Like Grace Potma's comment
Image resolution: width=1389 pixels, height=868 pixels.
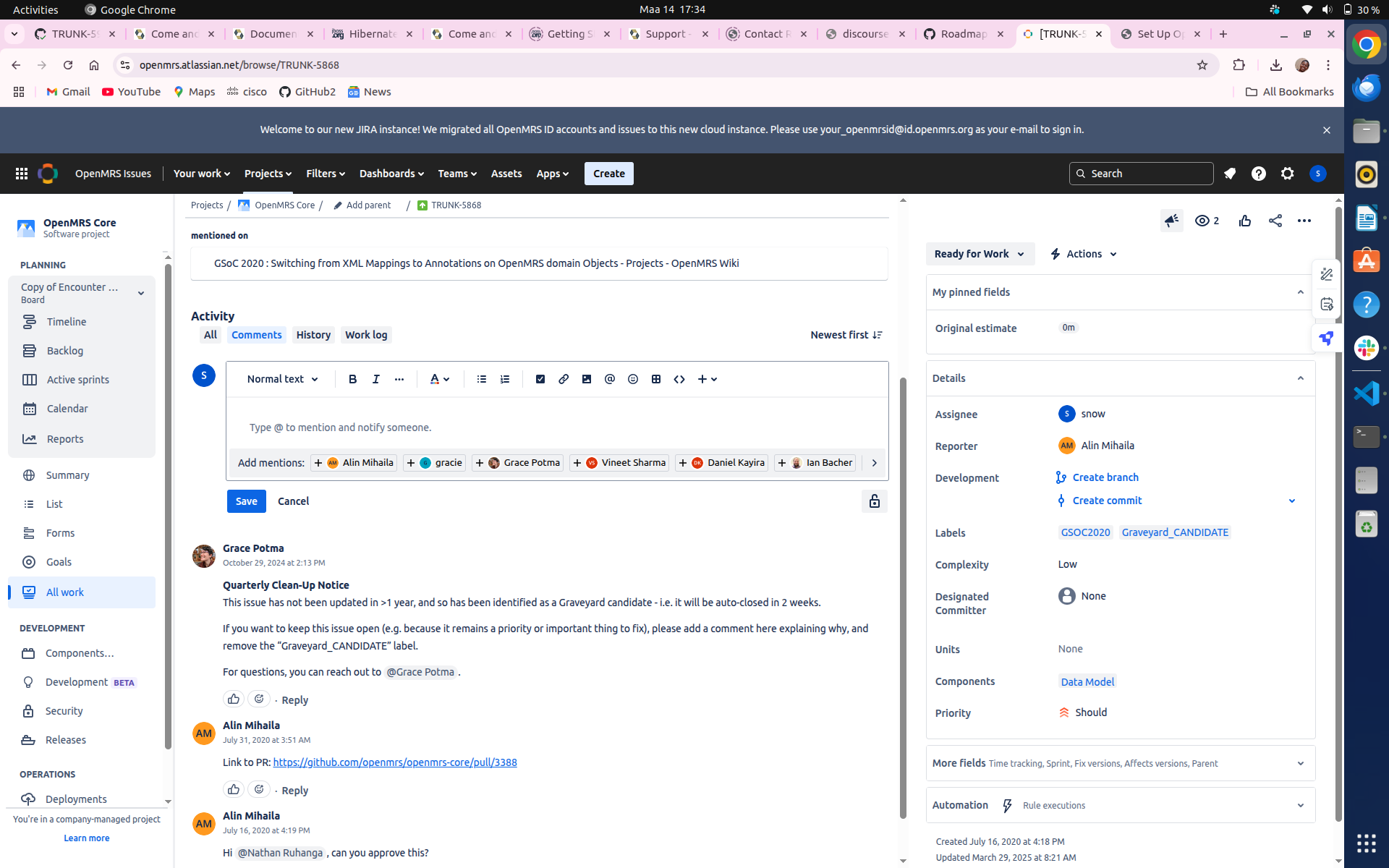[233, 699]
